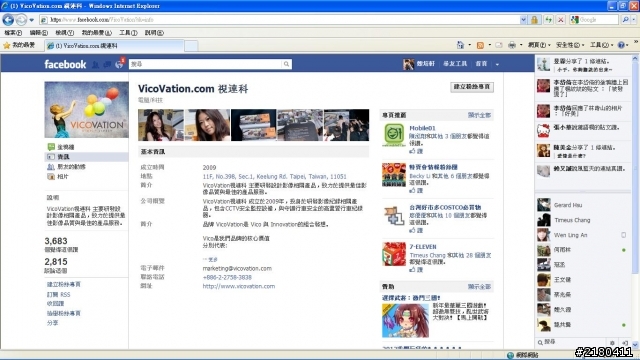Open the Tools (工具) menu in menu bar
This screenshot has width=640, height=360.
[128, 33]
